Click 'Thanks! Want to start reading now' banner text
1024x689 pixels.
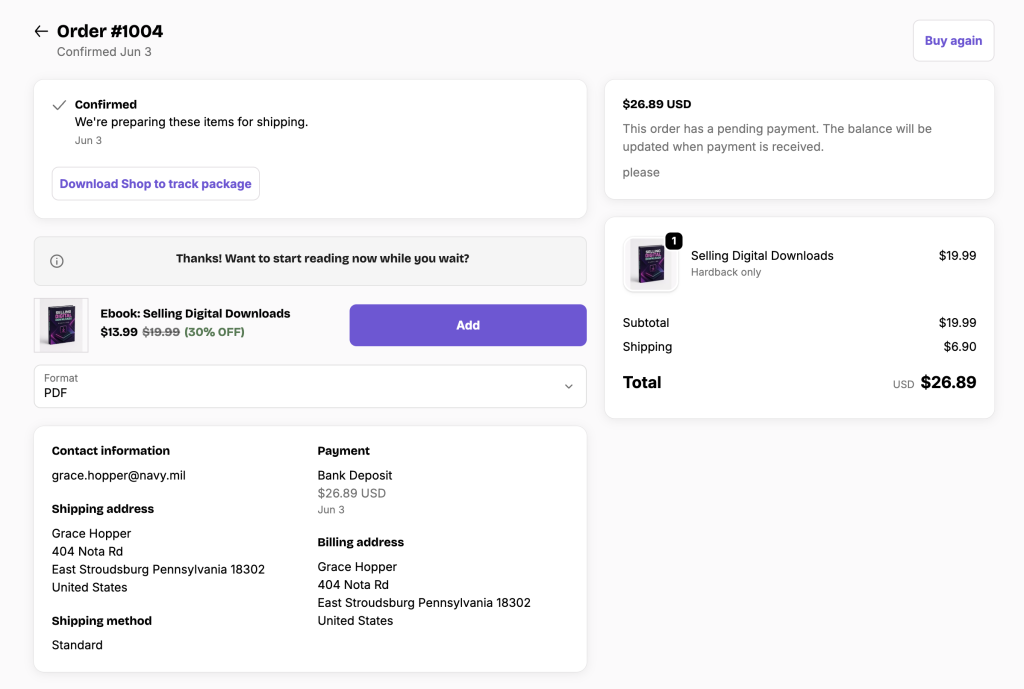[323, 259]
